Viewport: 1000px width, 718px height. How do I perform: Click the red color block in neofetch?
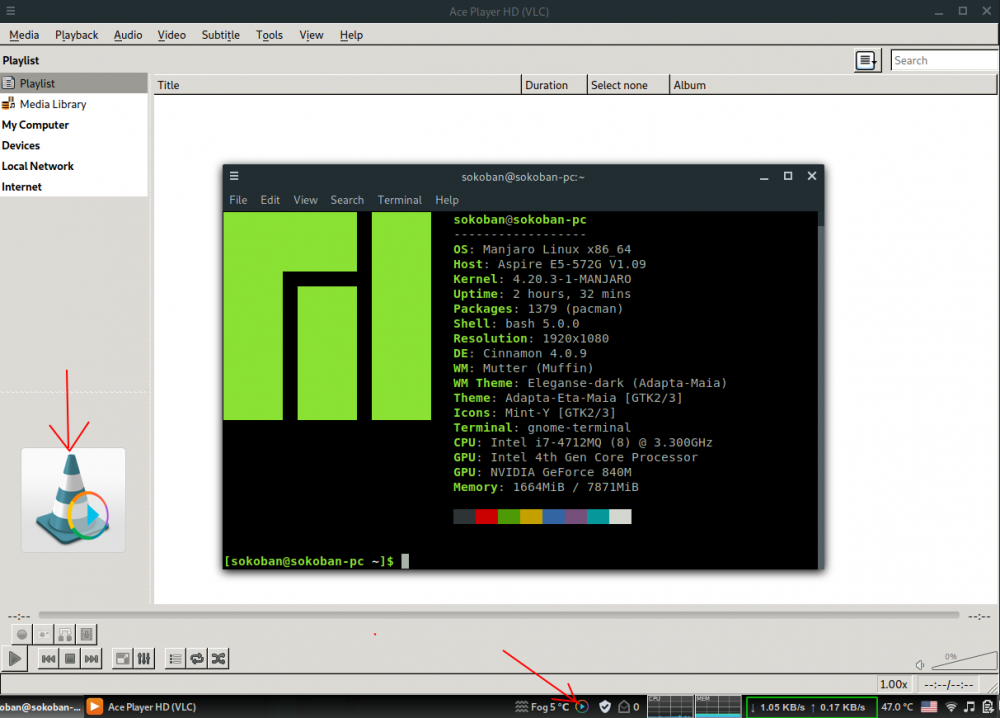pos(487,517)
